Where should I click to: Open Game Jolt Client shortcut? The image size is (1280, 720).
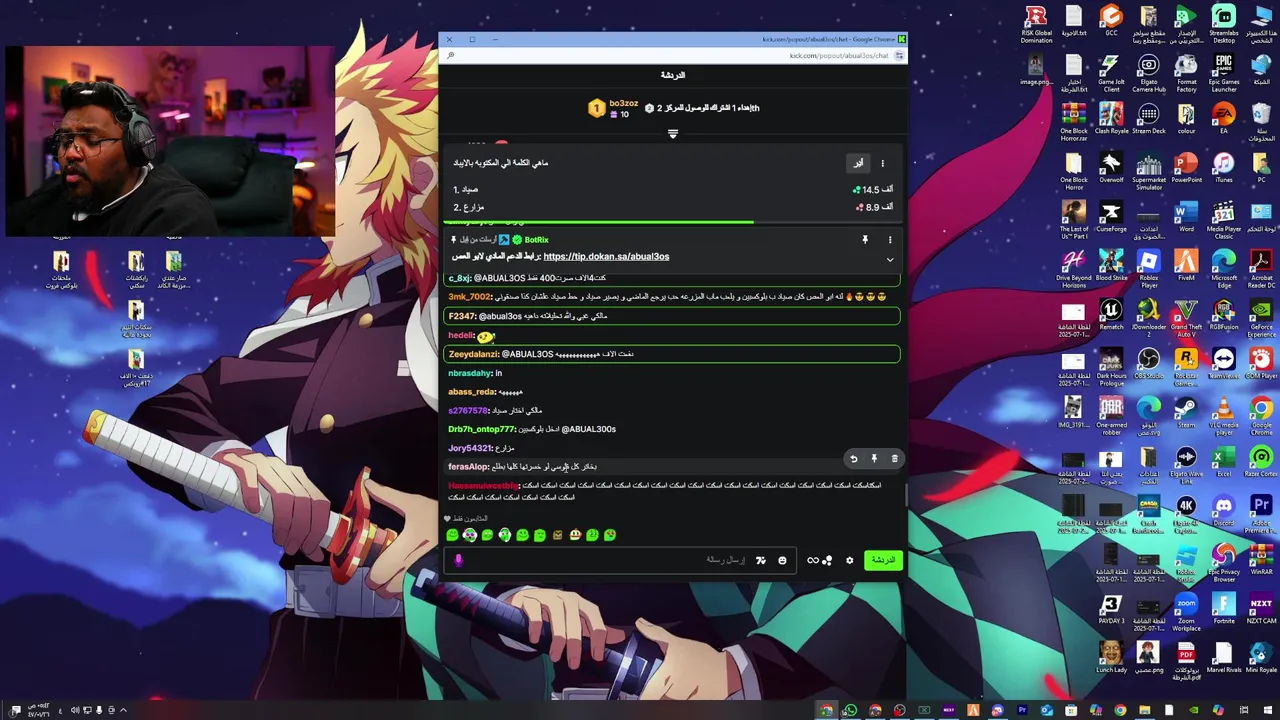point(1111,73)
